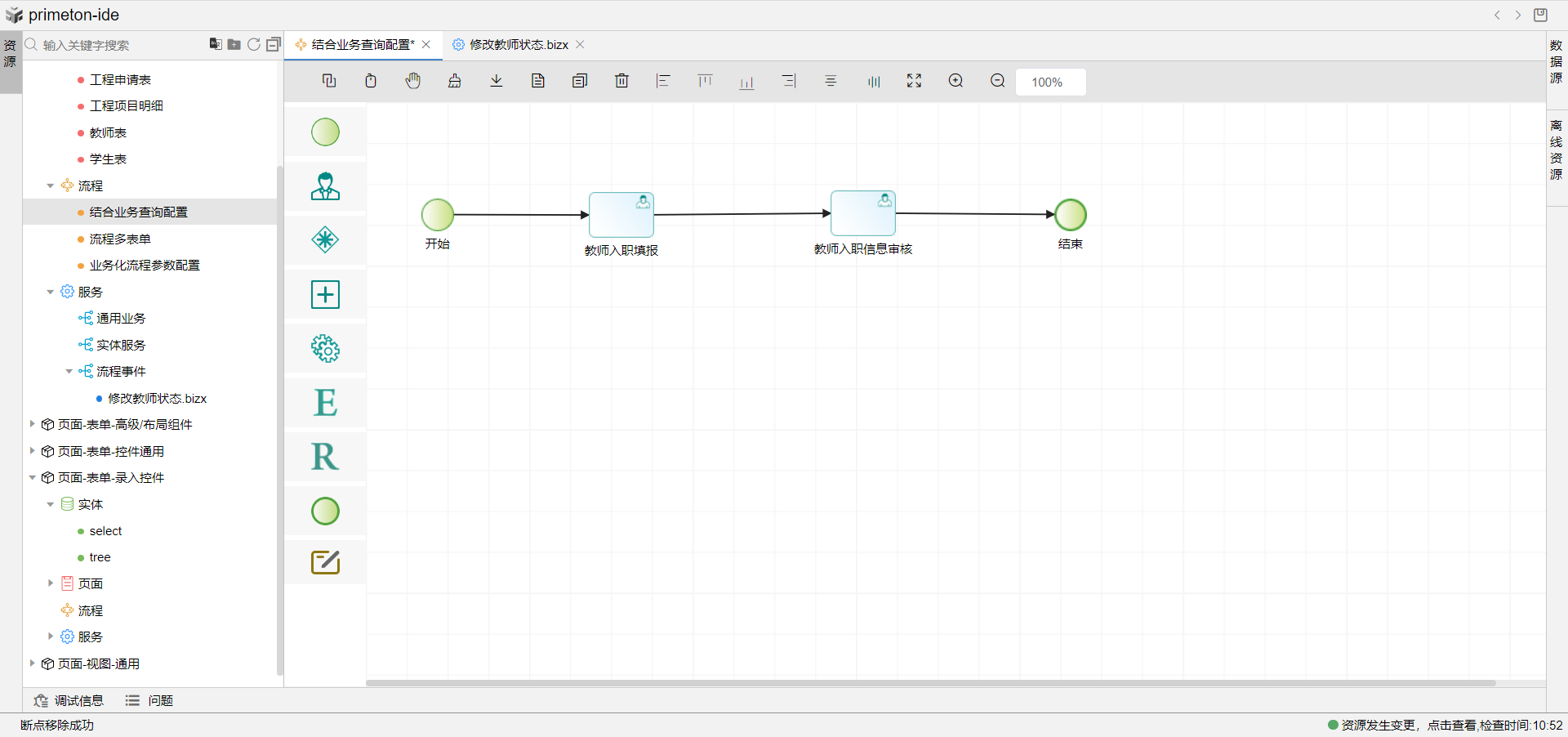Select the gear service node in palette
The width and height of the screenshot is (1568, 737).
point(325,349)
